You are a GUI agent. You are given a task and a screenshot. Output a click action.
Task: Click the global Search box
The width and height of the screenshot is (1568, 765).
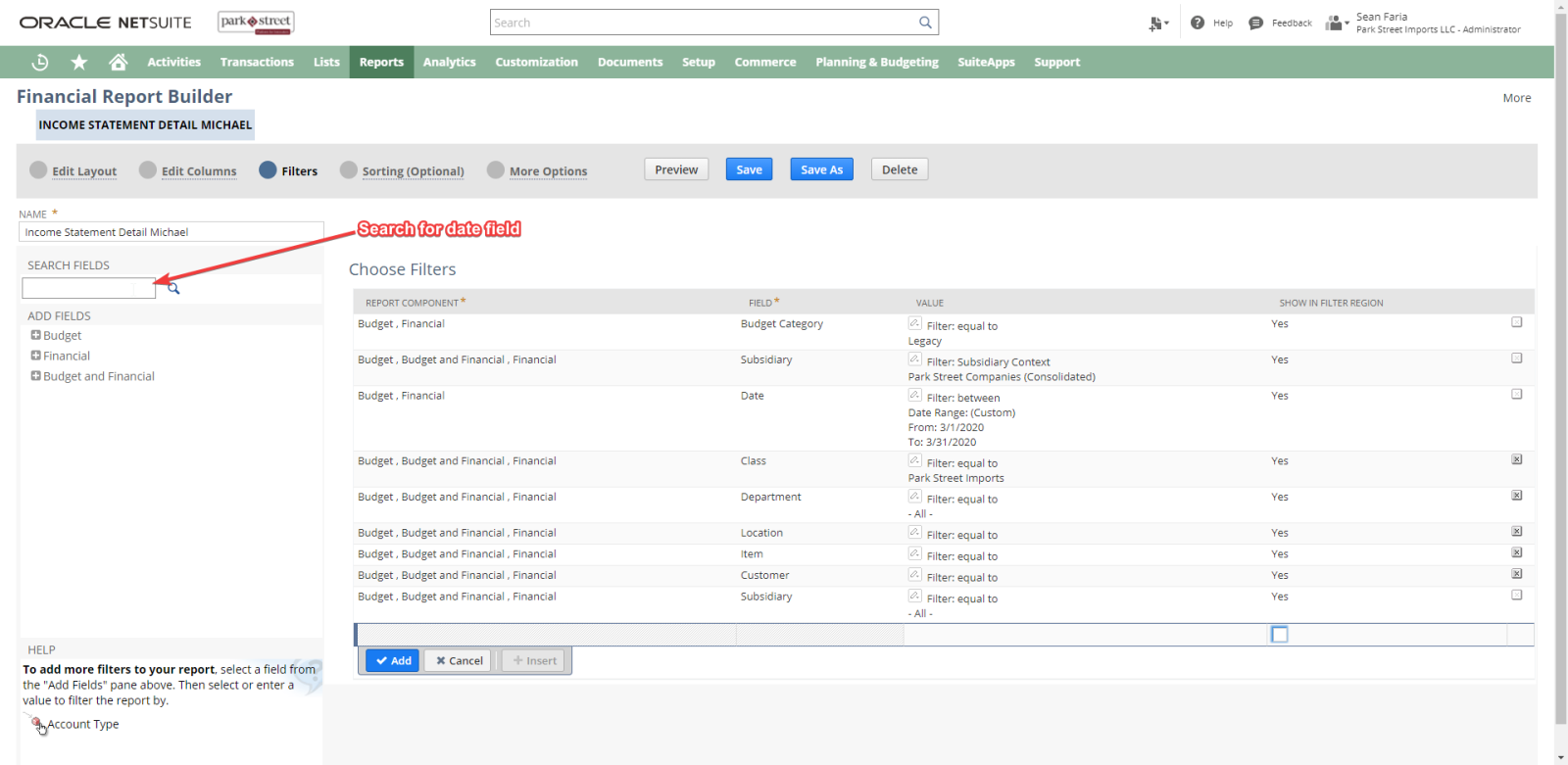click(713, 23)
